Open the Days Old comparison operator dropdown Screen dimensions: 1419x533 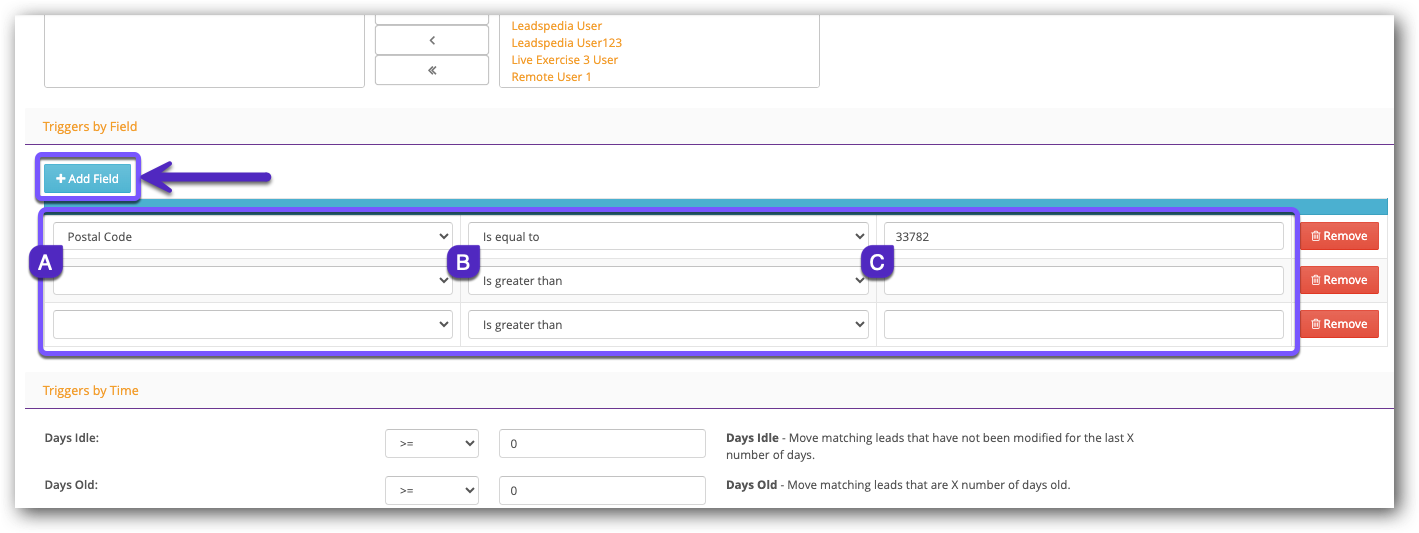coord(432,491)
